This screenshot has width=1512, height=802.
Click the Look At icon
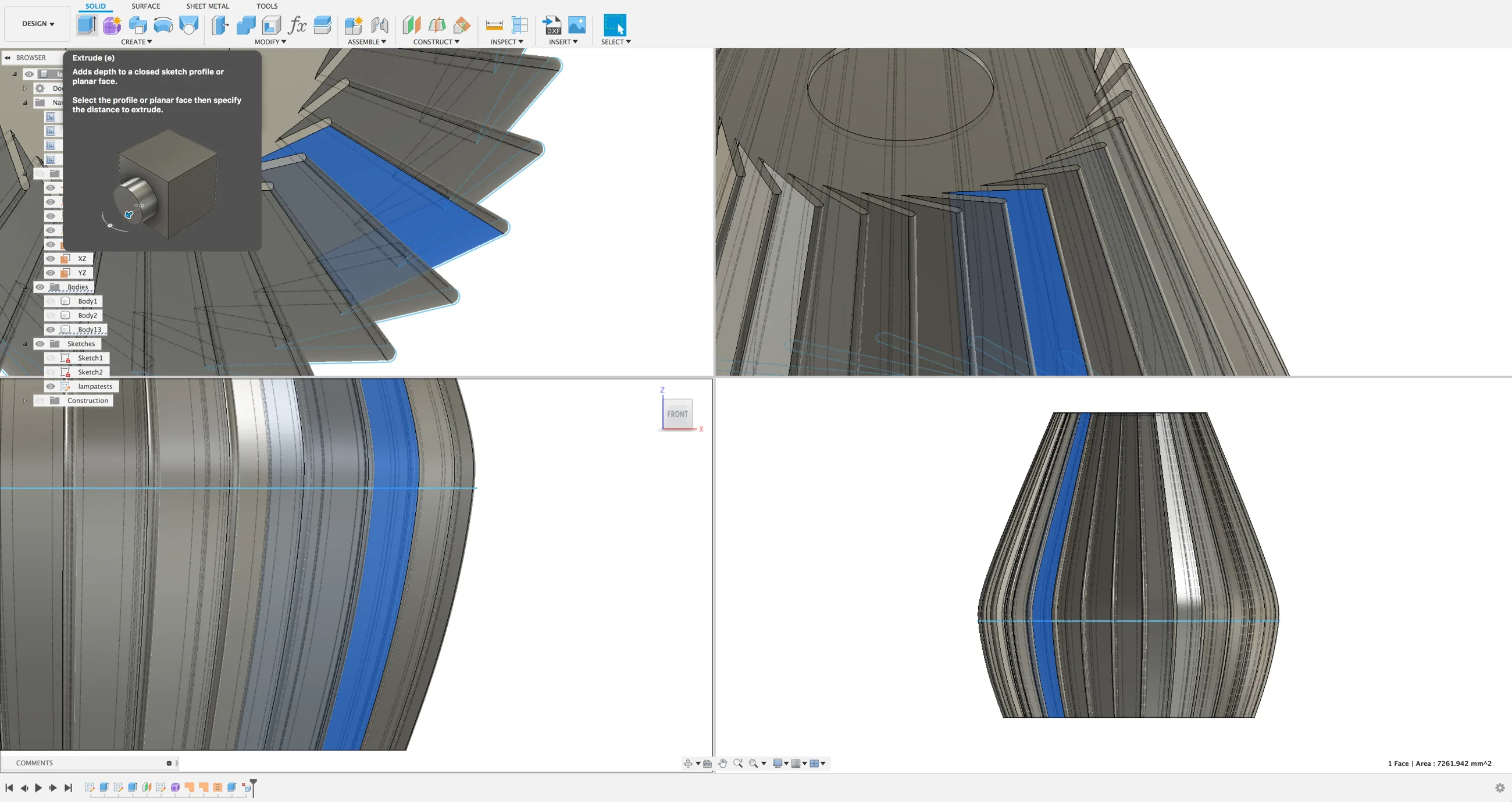pos(707,763)
